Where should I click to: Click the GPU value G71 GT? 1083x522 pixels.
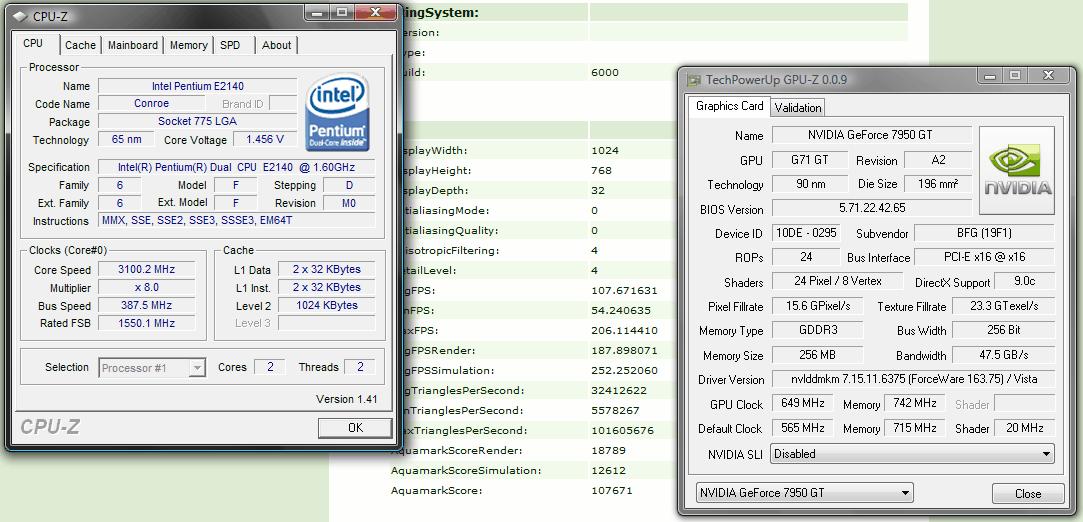coord(809,160)
